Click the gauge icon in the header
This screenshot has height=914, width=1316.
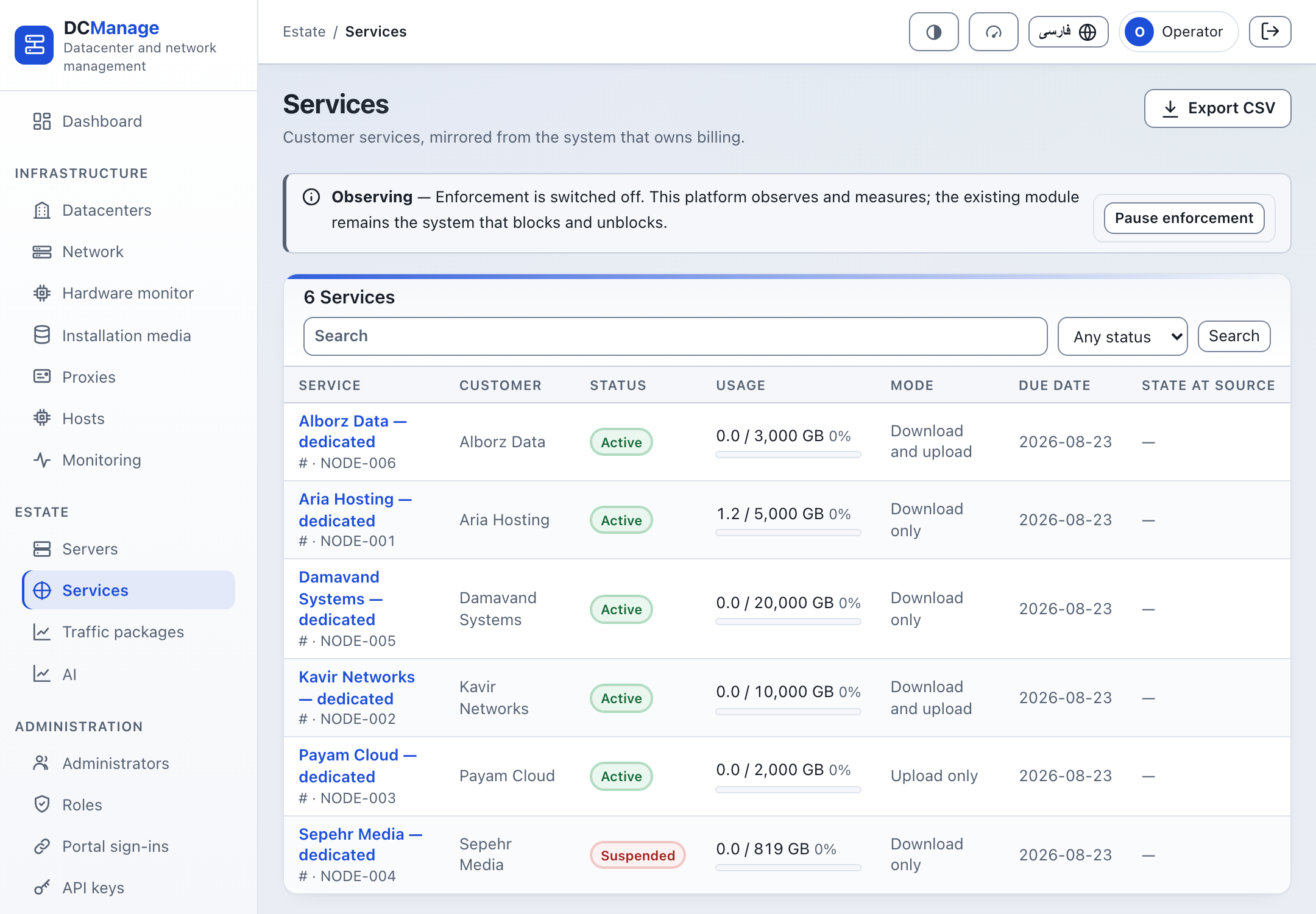[993, 32]
